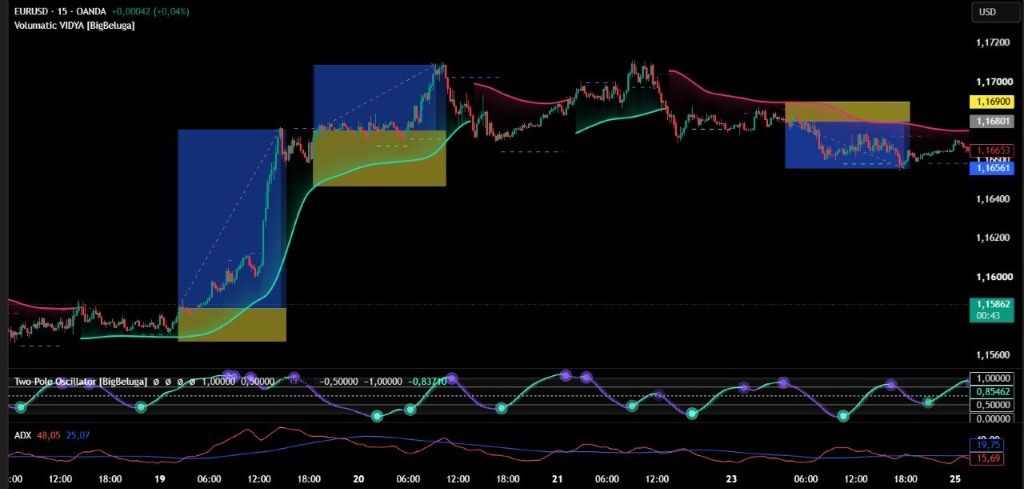1024x489 pixels.
Task: Click the yellow 1,16900 price label
Action: 991,102
